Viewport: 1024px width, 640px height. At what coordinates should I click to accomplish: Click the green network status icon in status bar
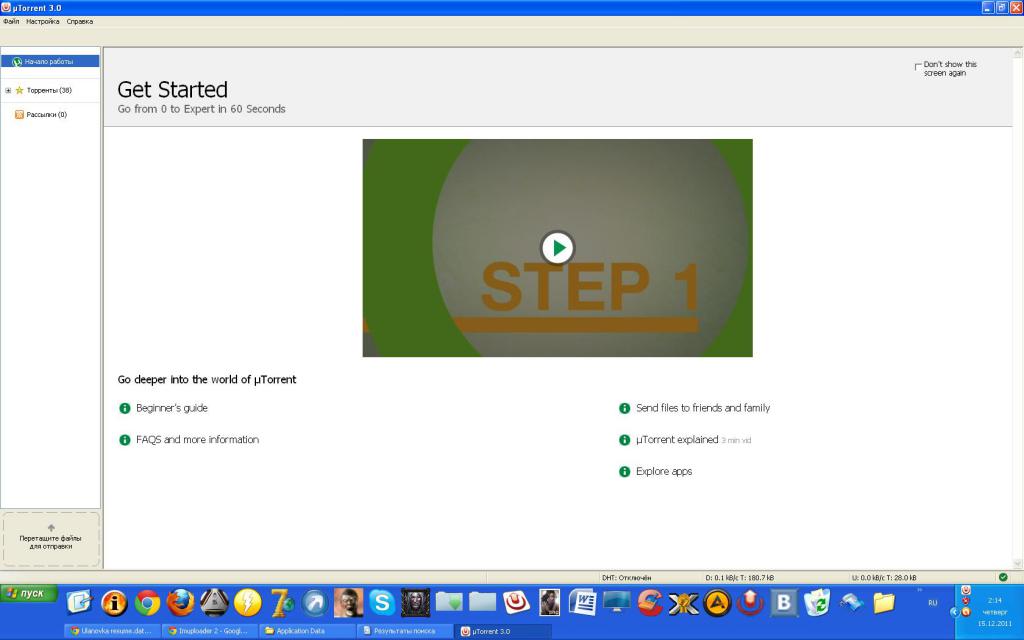click(1002, 577)
